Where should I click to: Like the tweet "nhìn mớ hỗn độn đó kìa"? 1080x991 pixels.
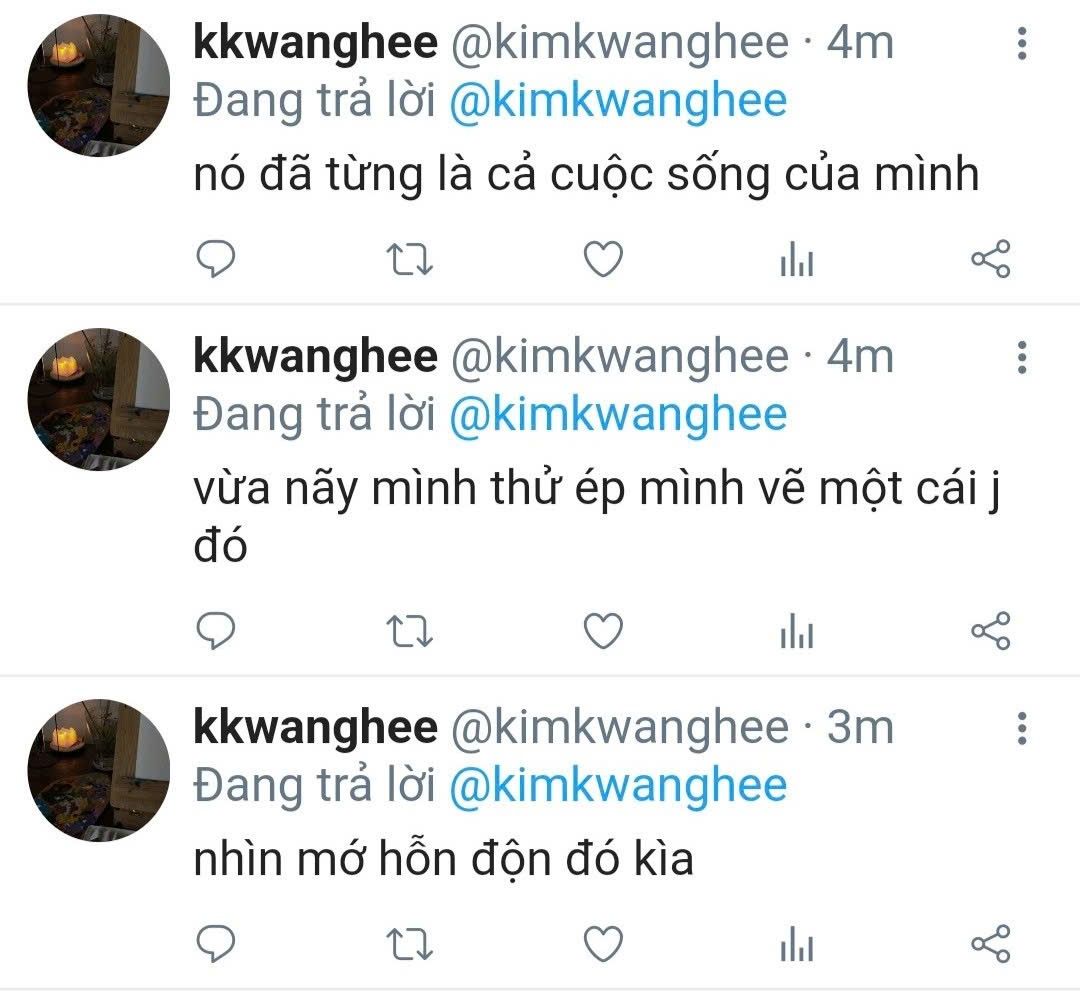(x=603, y=943)
